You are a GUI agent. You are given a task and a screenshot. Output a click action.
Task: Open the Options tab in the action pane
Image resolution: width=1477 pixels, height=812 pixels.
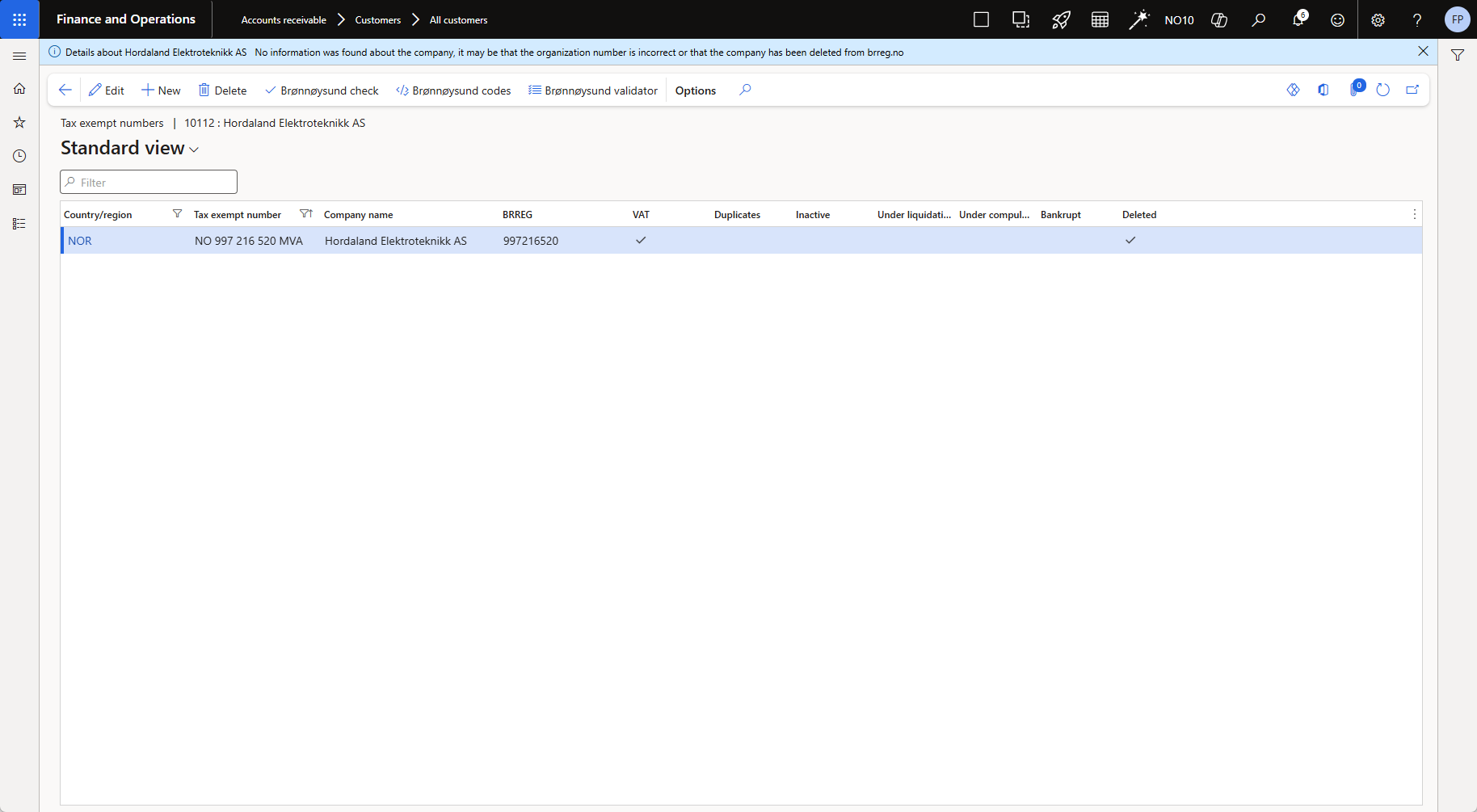click(696, 90)
